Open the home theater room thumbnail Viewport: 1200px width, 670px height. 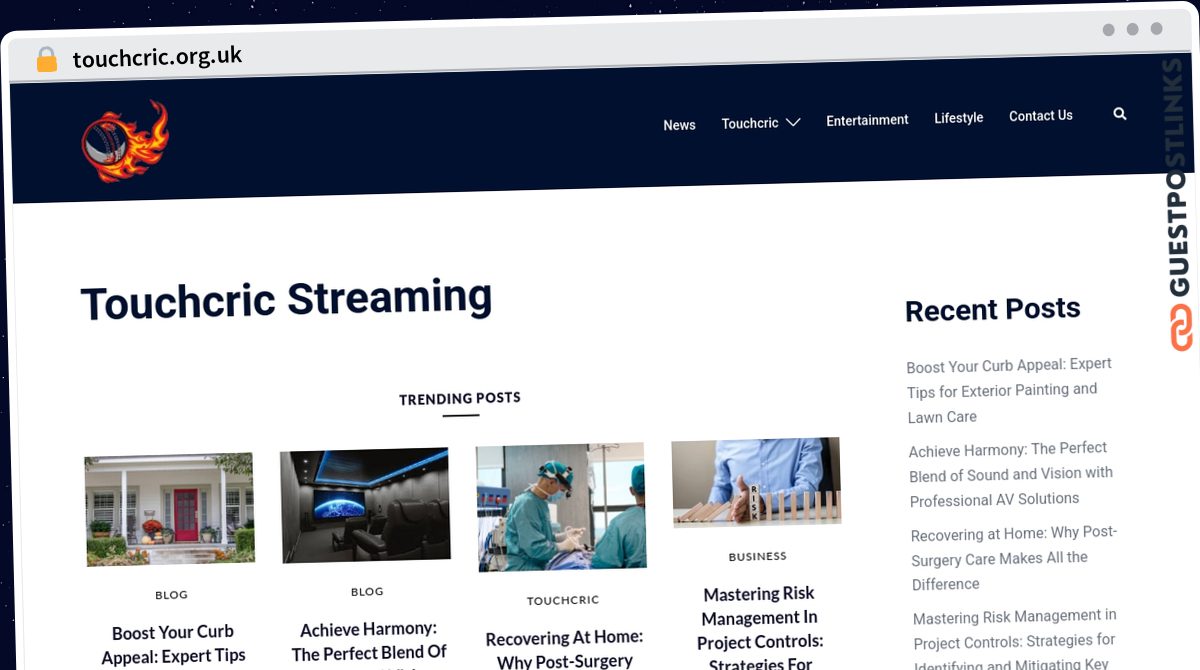[365, 504]
